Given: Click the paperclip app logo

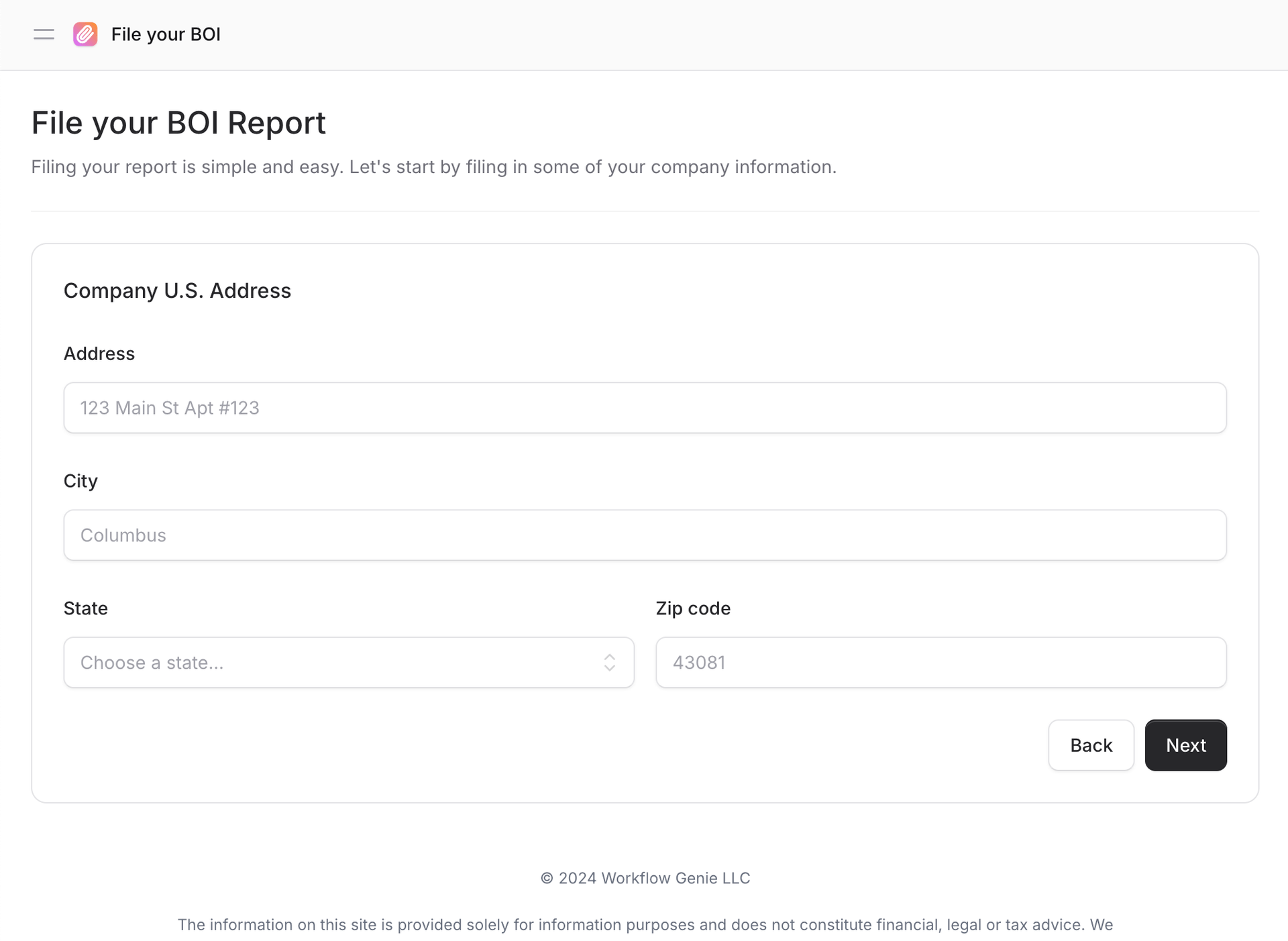Looking at the screenshot, I should pos(85,34).
